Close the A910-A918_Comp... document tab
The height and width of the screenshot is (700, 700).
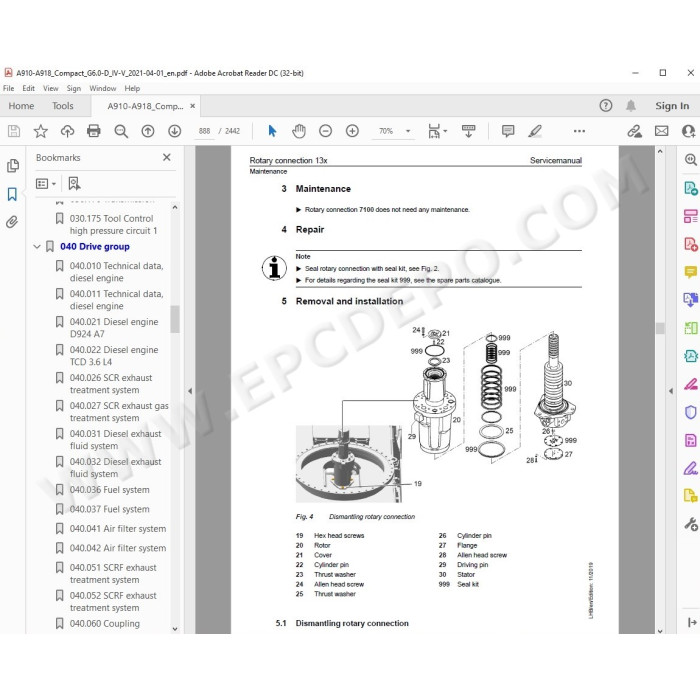pos(192,106)
